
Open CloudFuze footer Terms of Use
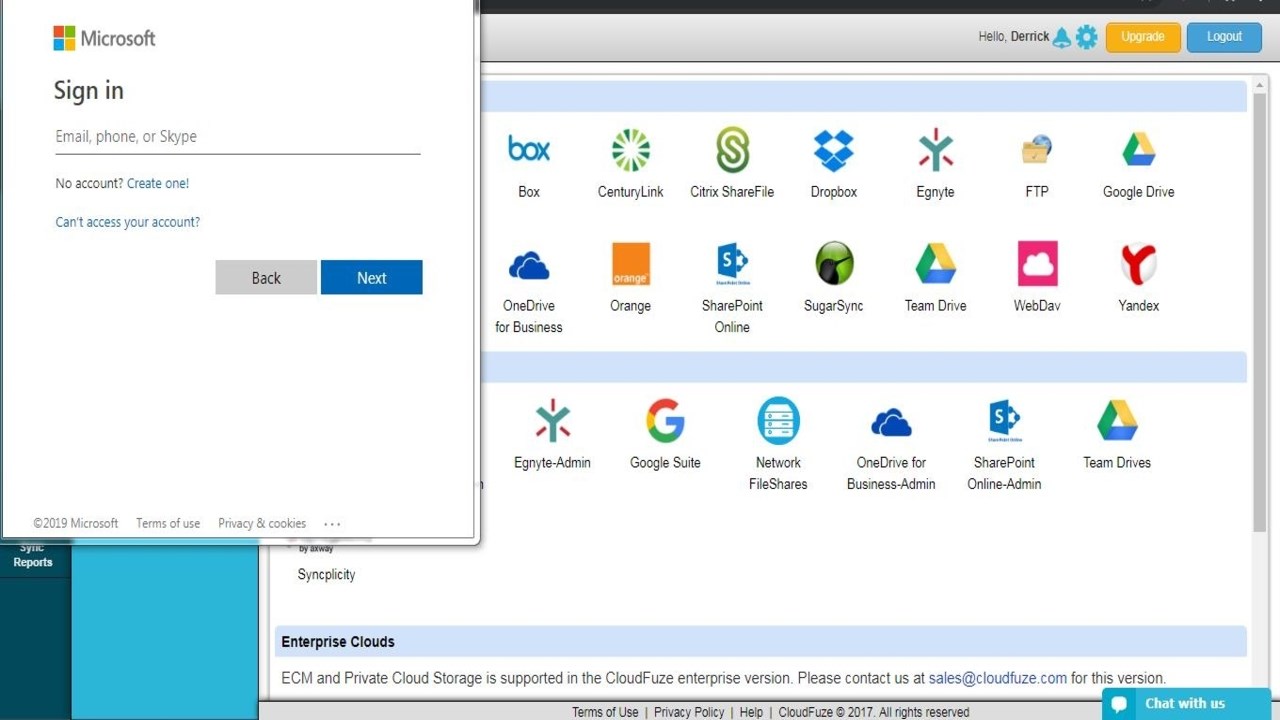(605, 712)
